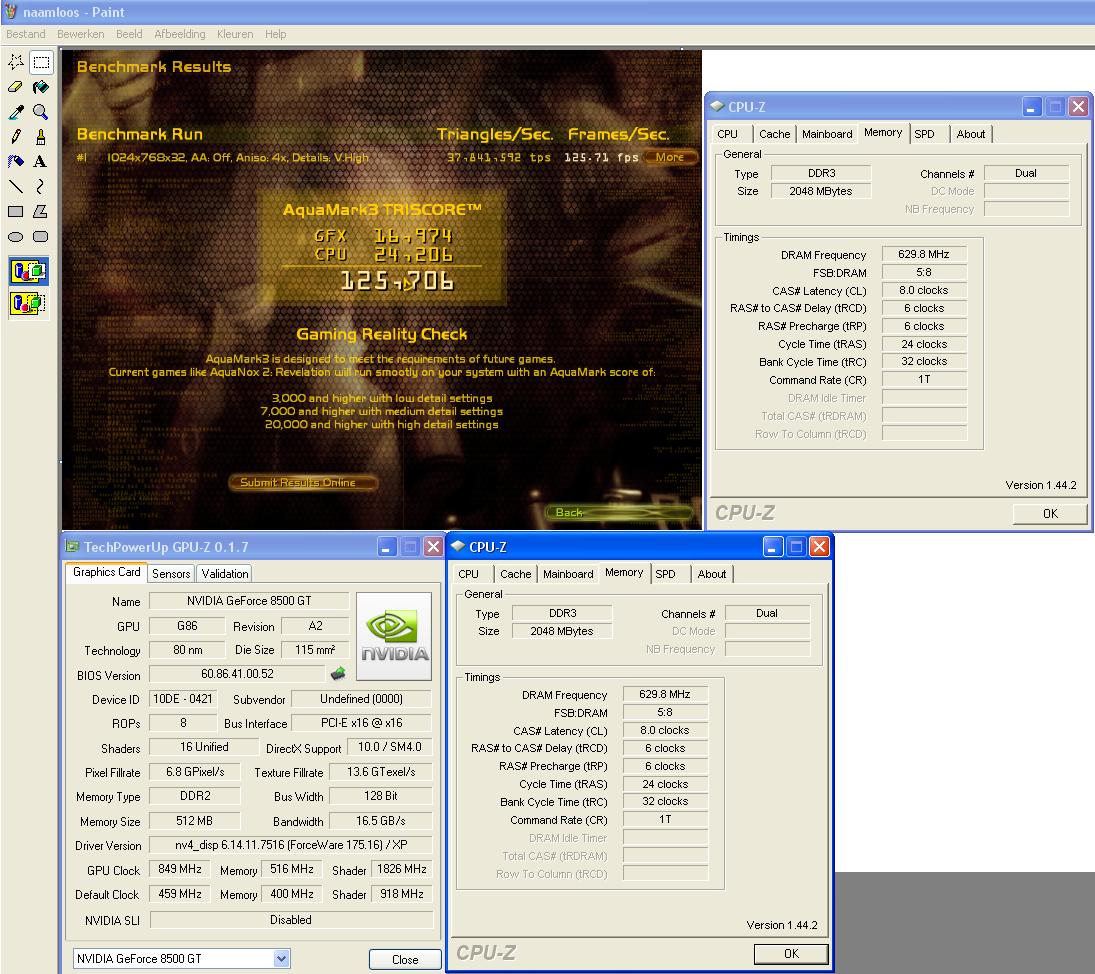Choose the Eraser tool in Paint
The image size is (1095, 974).
(15, 87)
